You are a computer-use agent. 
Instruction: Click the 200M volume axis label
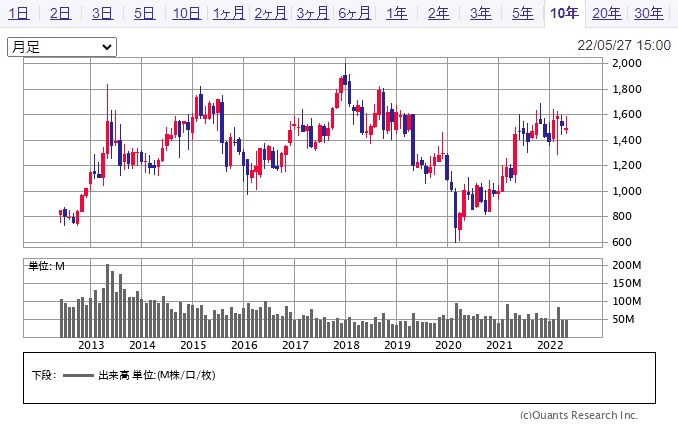(x=627, y=265)
